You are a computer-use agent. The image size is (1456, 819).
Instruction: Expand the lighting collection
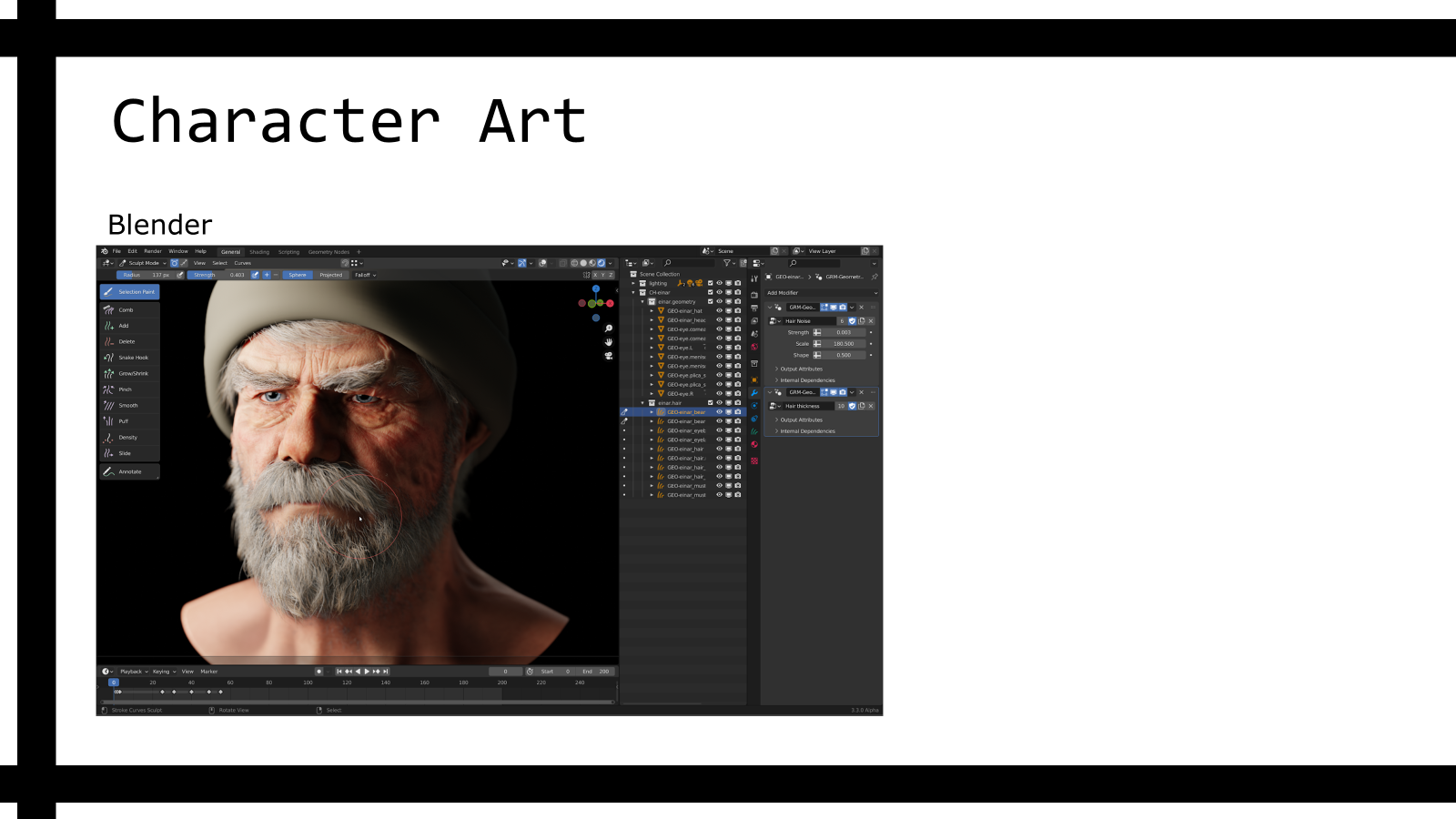point(633,283)
